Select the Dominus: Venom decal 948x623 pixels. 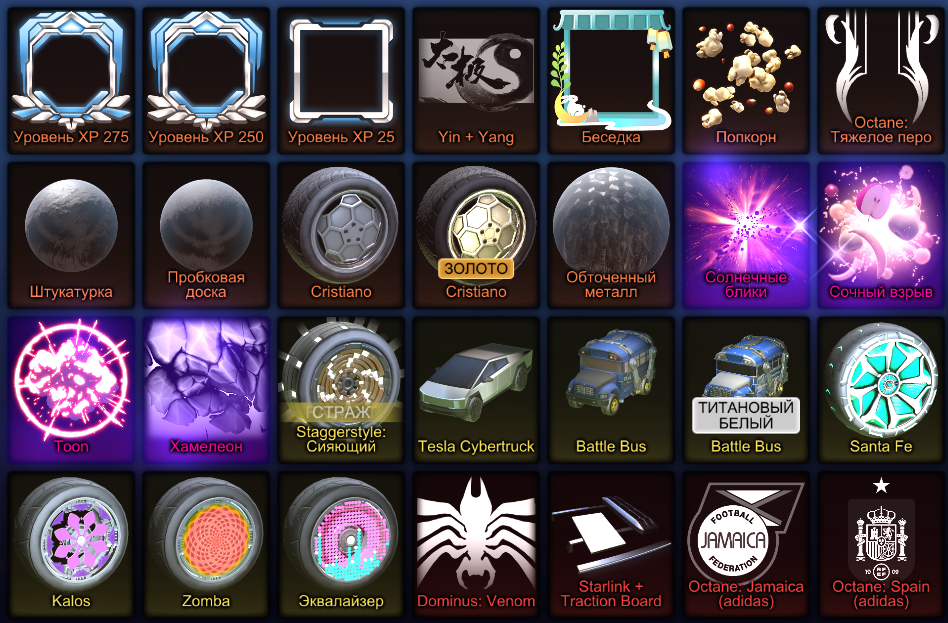click(476, 545)
